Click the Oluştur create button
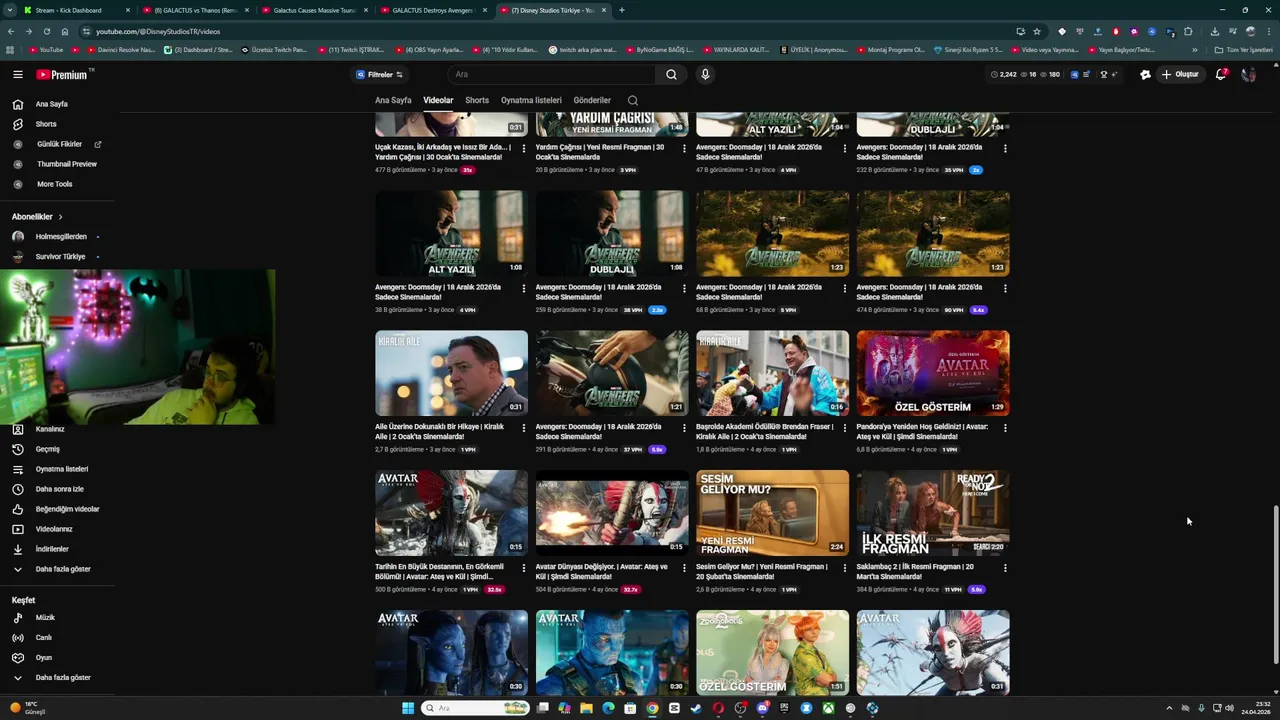Image resolution: width=1280 pixels, height=720 pixels. click(x=1179, y=74)
